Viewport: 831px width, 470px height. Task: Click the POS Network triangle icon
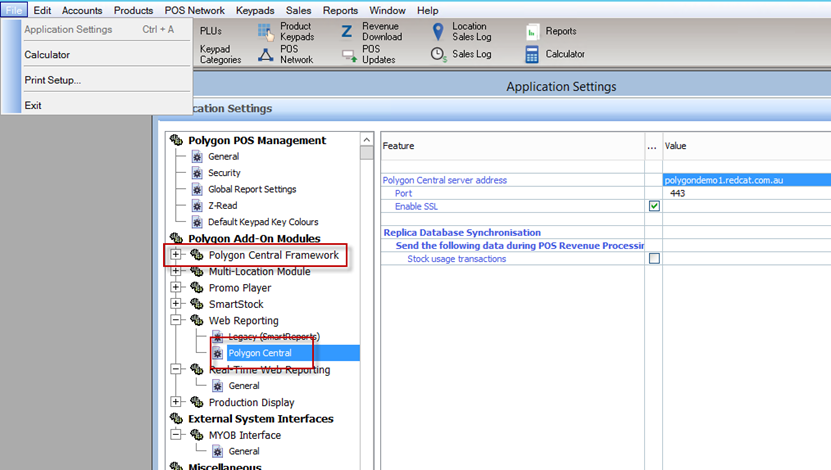coord(266,54)
